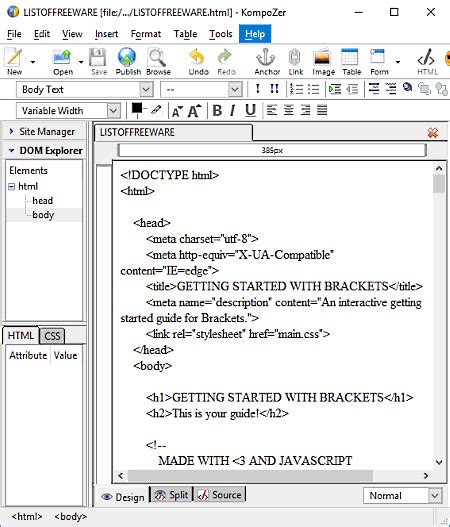Screen dimensions: 450x527
Task: Open the File menu
Action: (14, 34)
